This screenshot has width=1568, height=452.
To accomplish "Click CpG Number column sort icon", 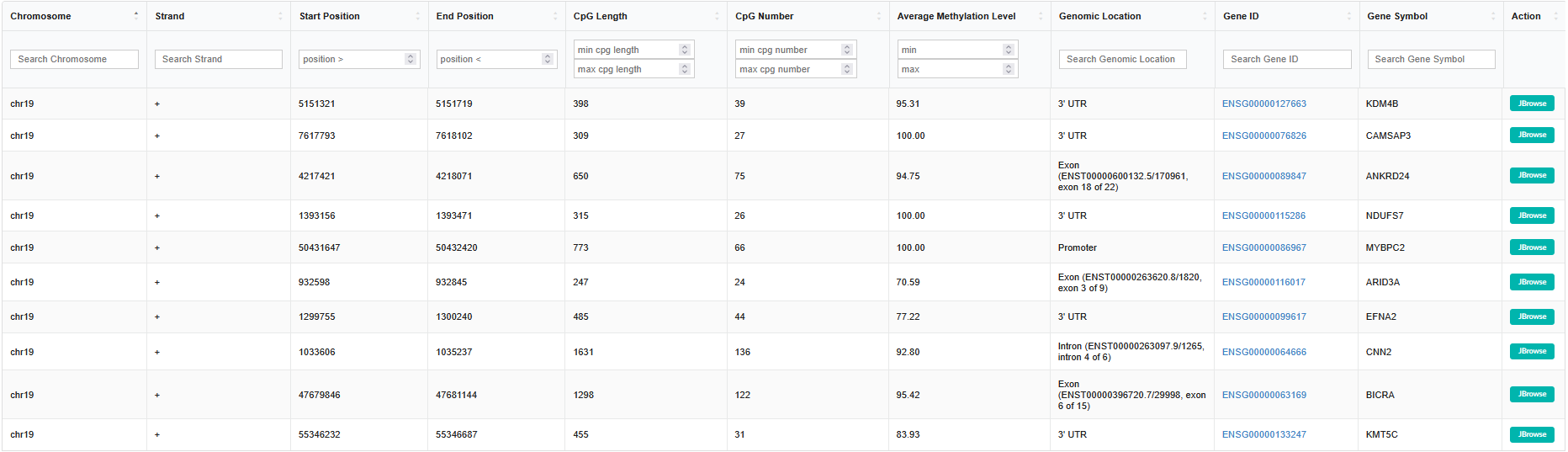I will click(x=878, y=16).
